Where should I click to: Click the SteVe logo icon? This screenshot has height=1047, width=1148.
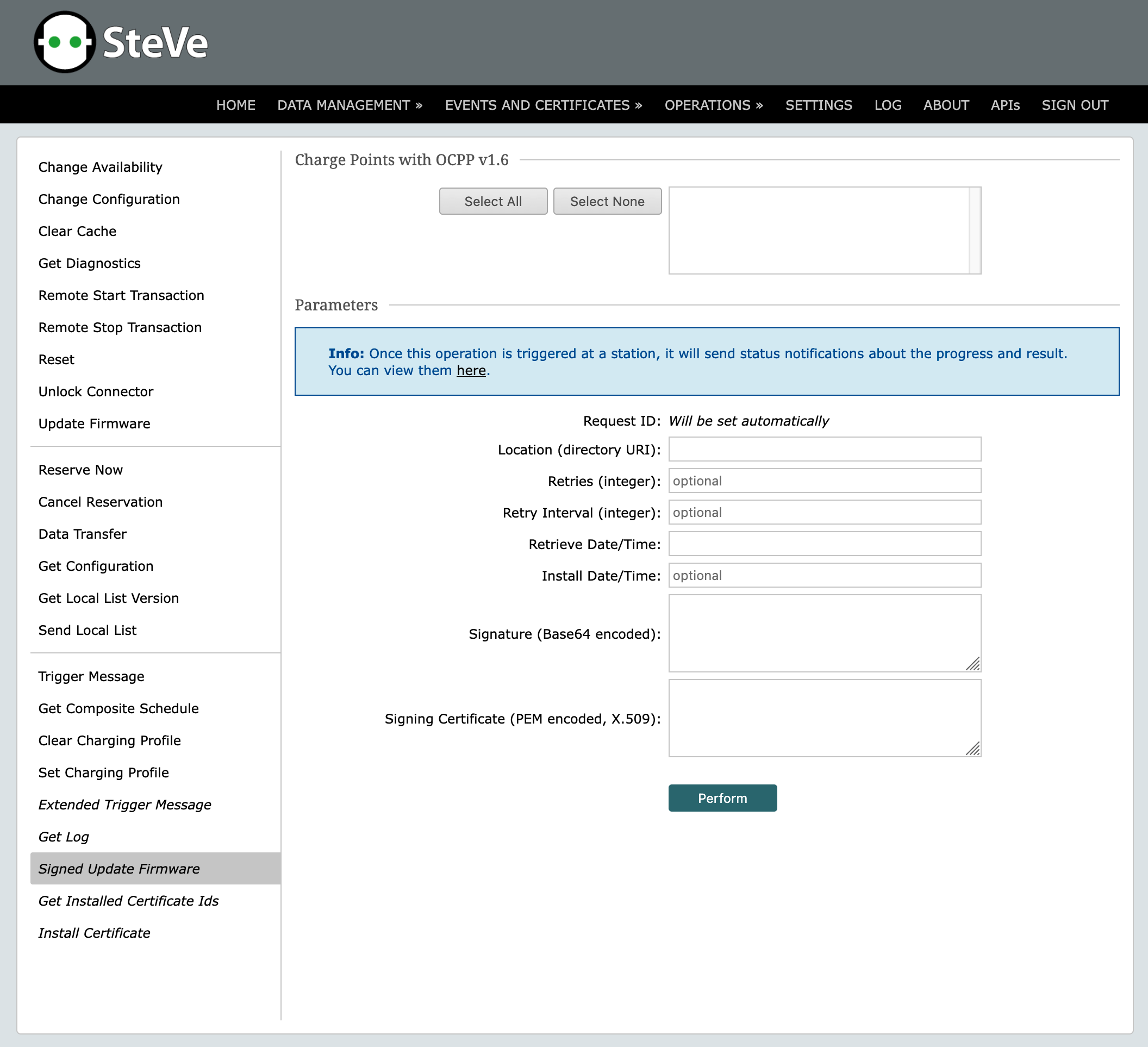click(x=64, y=42)
